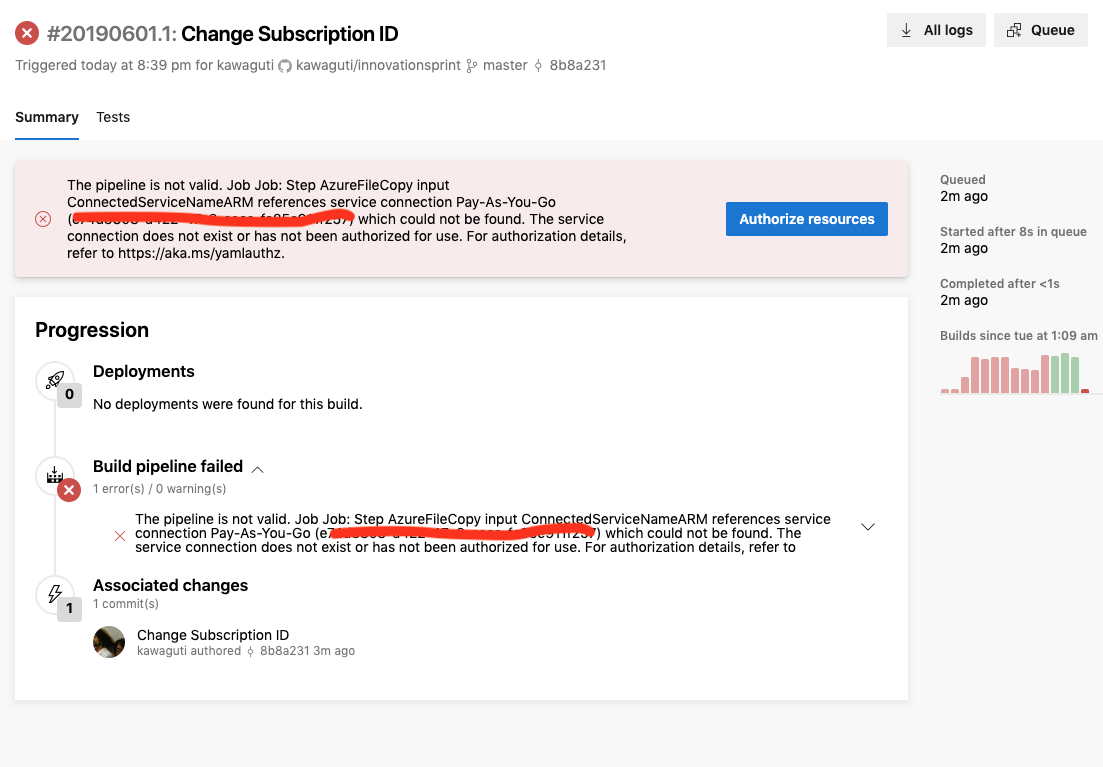Click the Queued label in side panel
1103x767 pixels.
(x=962, y=179)
